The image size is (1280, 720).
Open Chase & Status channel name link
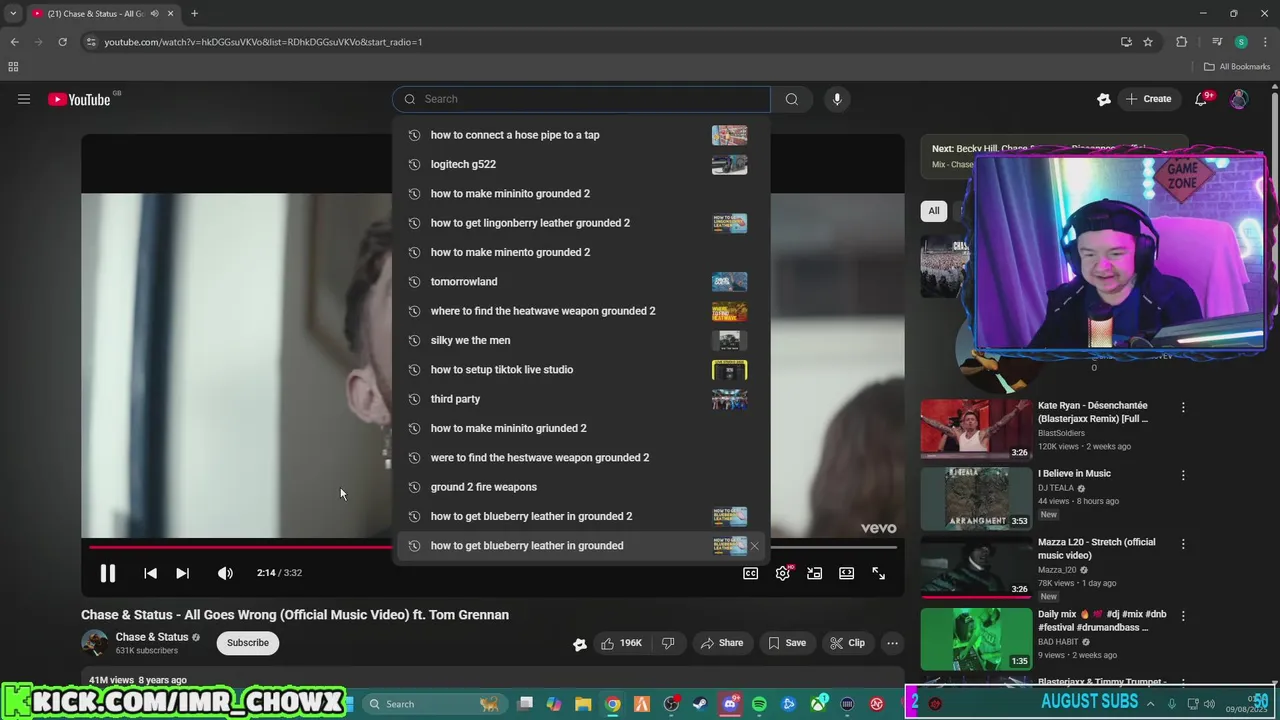click(152, 637)
